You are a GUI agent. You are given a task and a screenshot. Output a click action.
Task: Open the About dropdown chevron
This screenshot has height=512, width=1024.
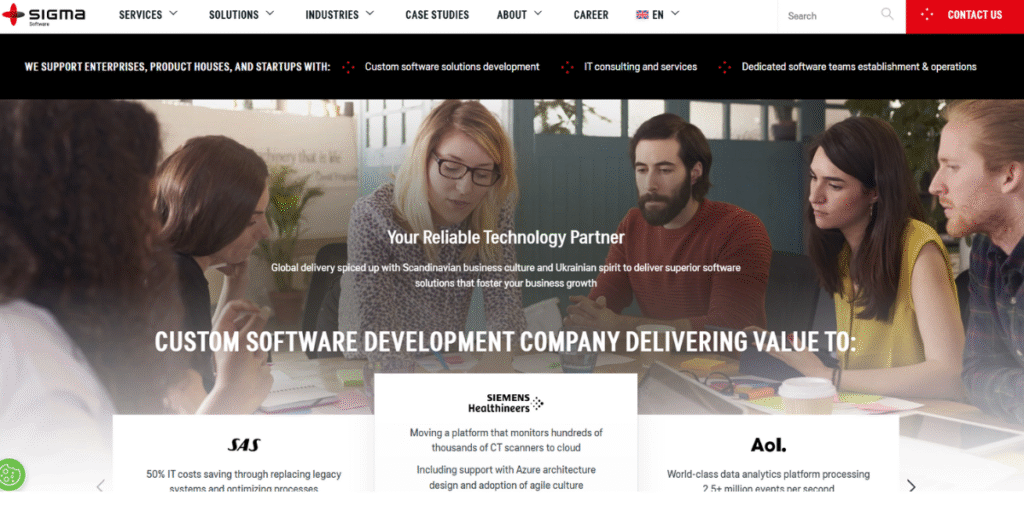[538, 13]
